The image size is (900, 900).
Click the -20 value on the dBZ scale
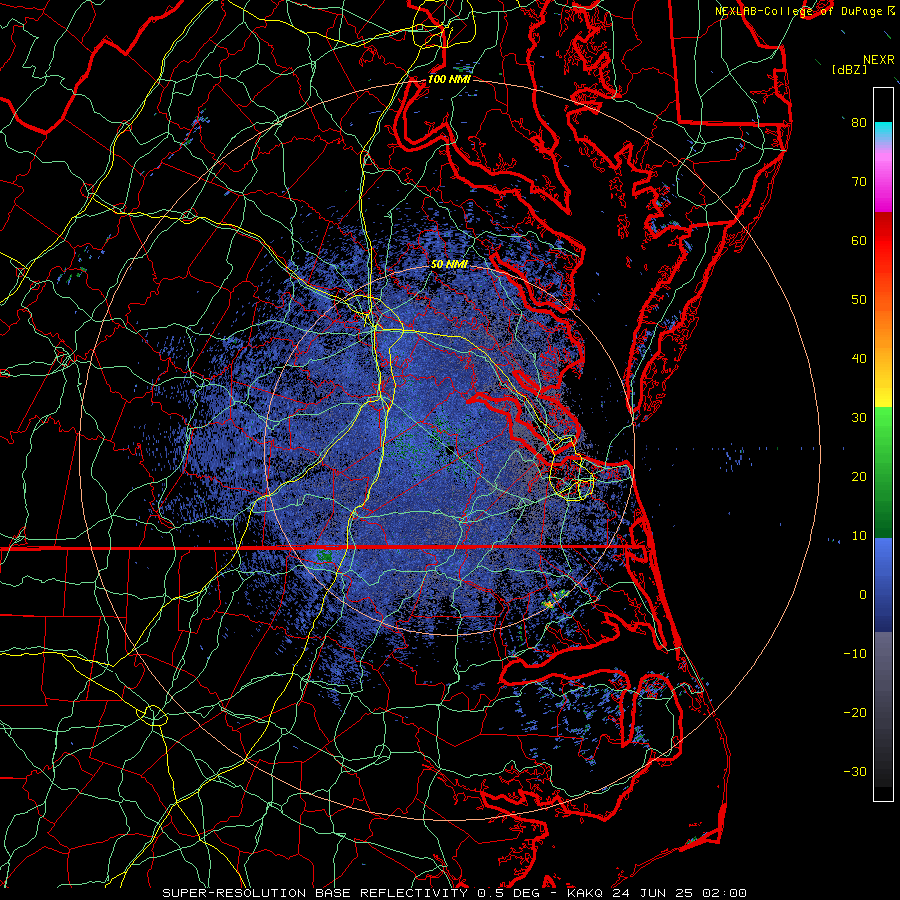coord(855,712)
